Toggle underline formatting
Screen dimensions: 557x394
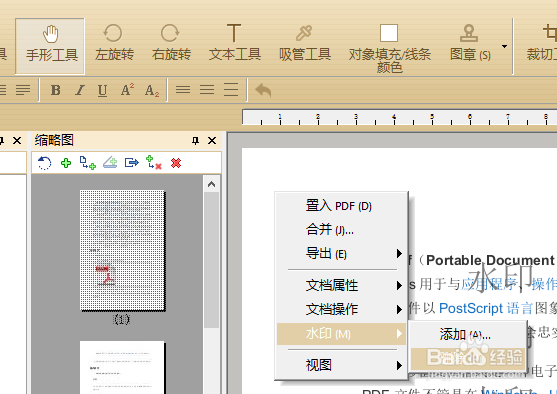tap(102, 90)
